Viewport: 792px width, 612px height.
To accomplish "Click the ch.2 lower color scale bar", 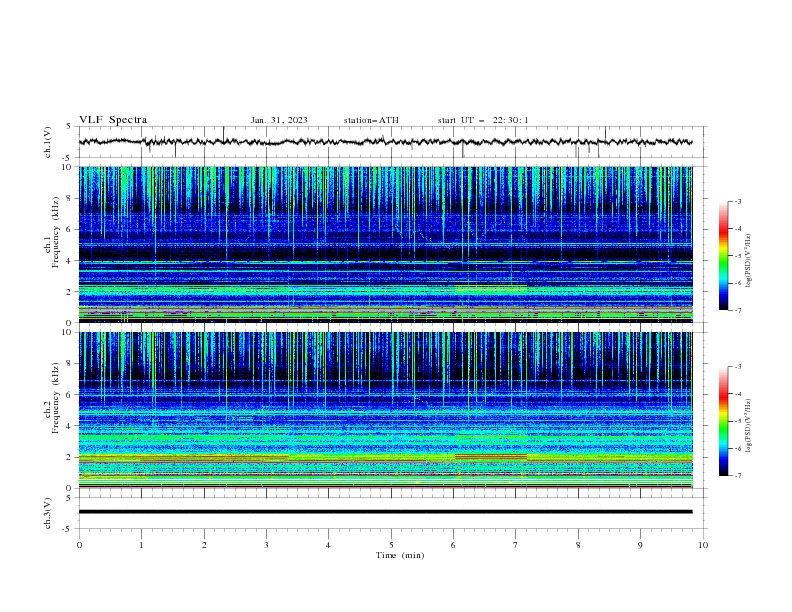I will (723, 421).
